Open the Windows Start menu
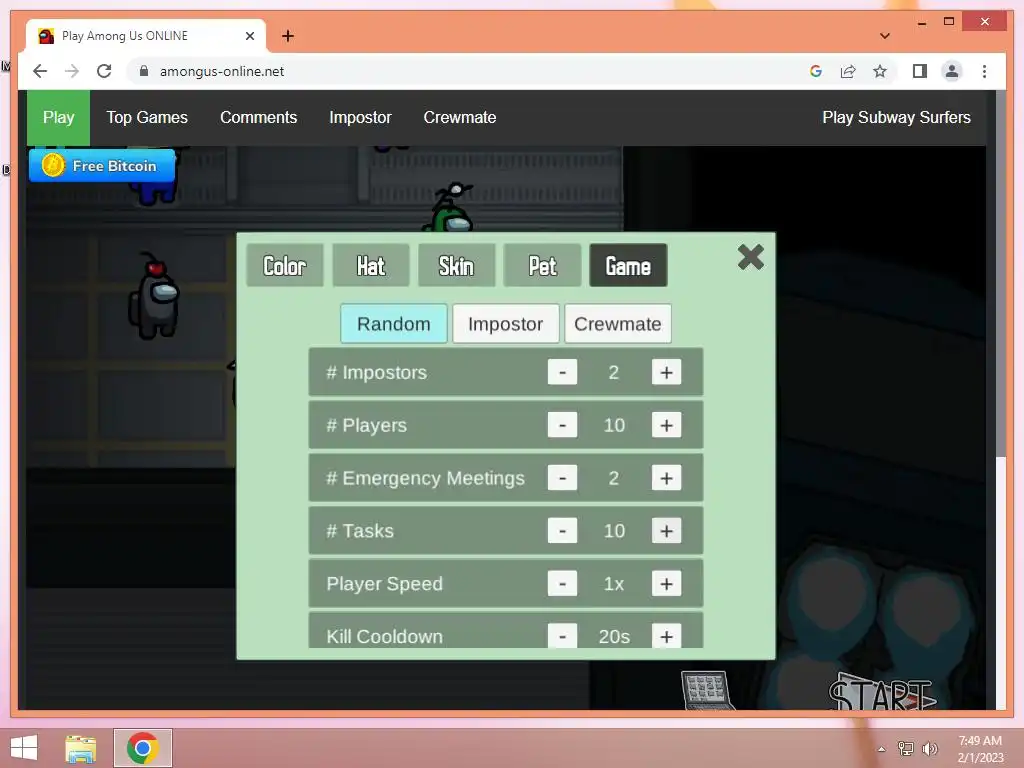1024x768 pixels. (24, 748)
